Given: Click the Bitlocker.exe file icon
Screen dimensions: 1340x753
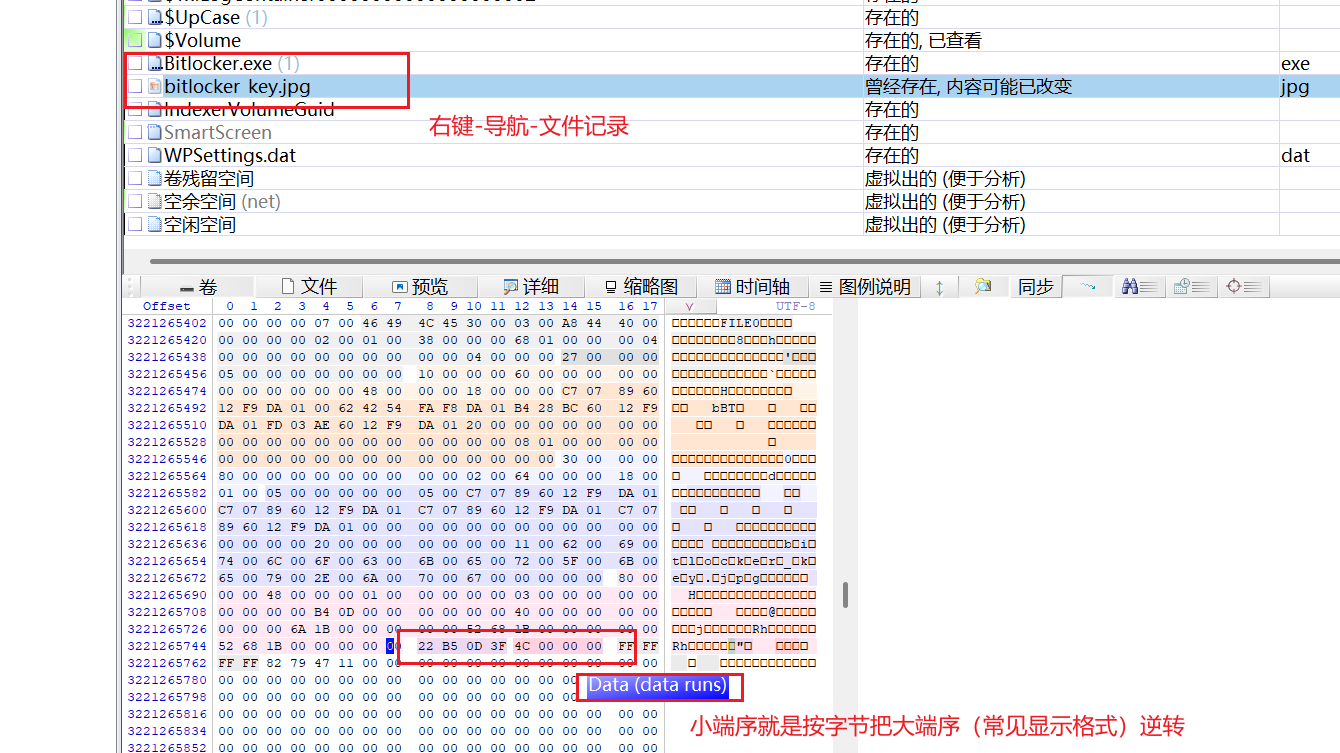Looking at the screenshot, I should pyautogui.click(x=154, y=64).
